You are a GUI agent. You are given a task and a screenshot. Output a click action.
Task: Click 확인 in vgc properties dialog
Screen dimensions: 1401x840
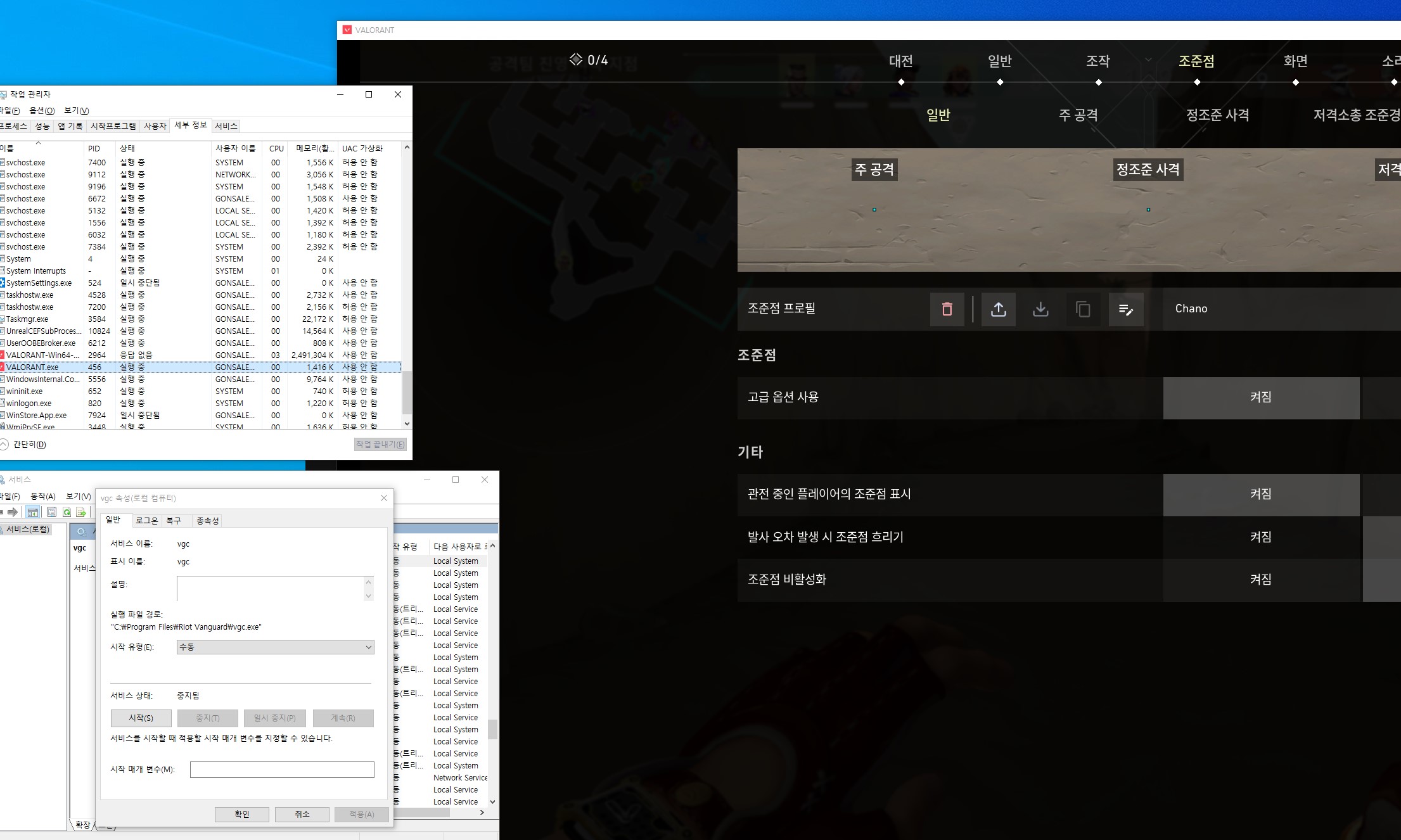pos(241,814)
